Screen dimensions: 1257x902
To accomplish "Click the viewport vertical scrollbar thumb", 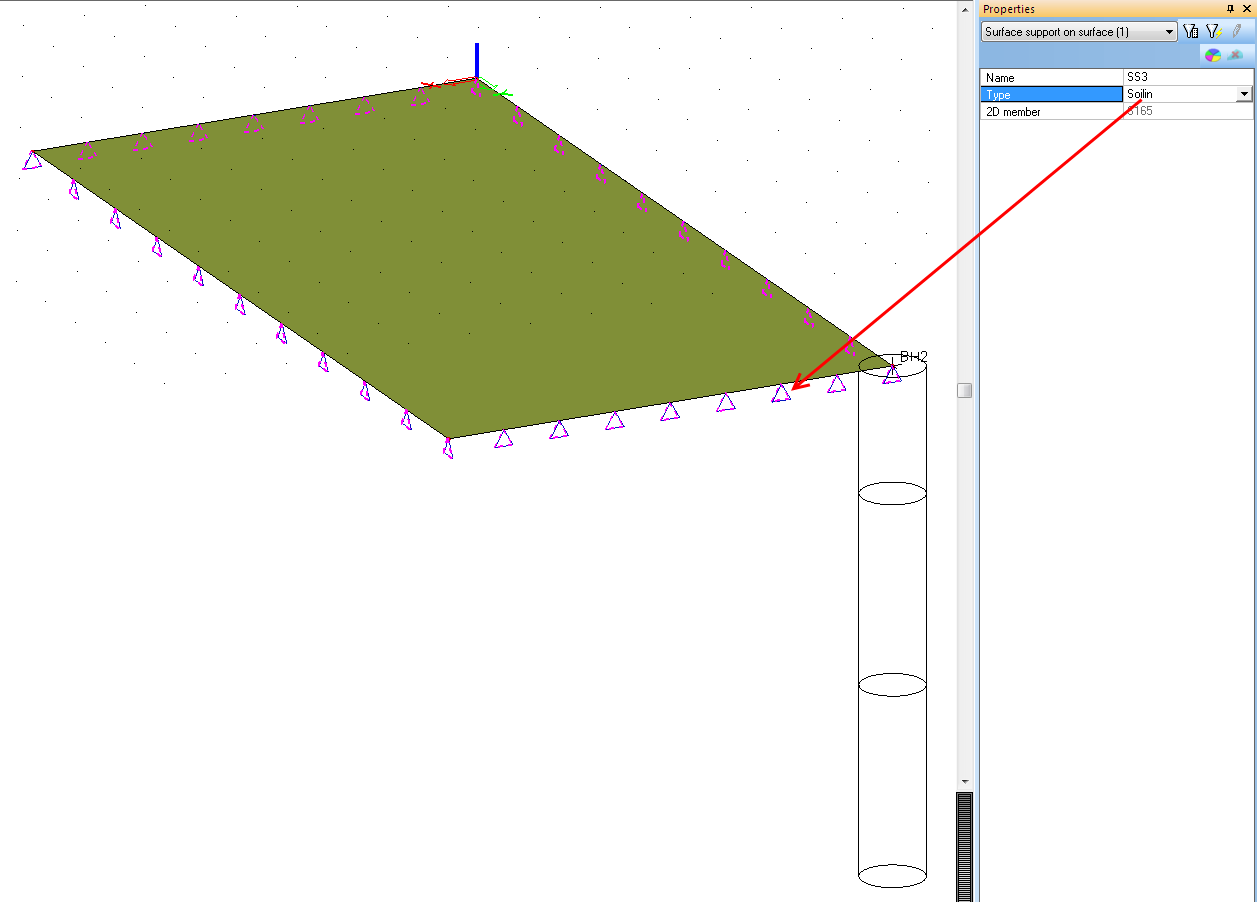I will coord(964,390).
